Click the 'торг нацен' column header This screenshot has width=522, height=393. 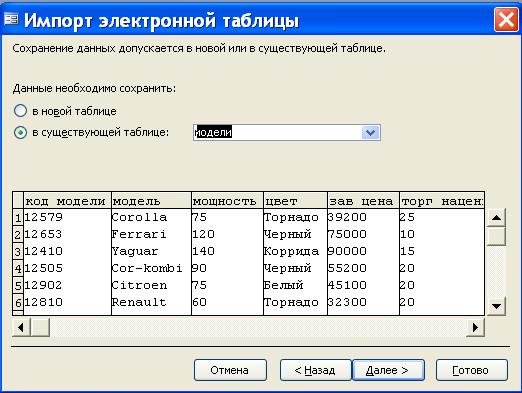point(442,201)
